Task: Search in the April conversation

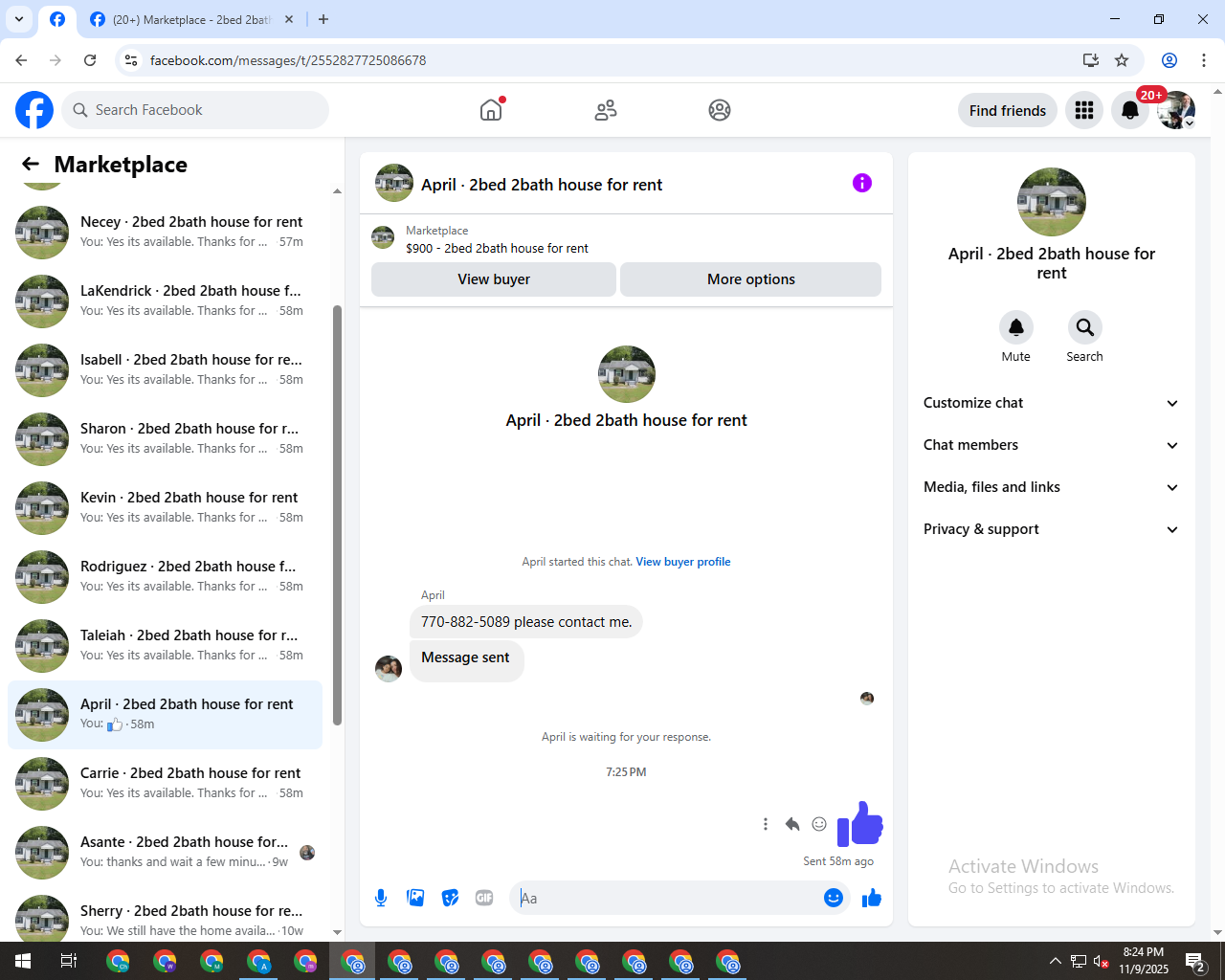Action: 1084,327
